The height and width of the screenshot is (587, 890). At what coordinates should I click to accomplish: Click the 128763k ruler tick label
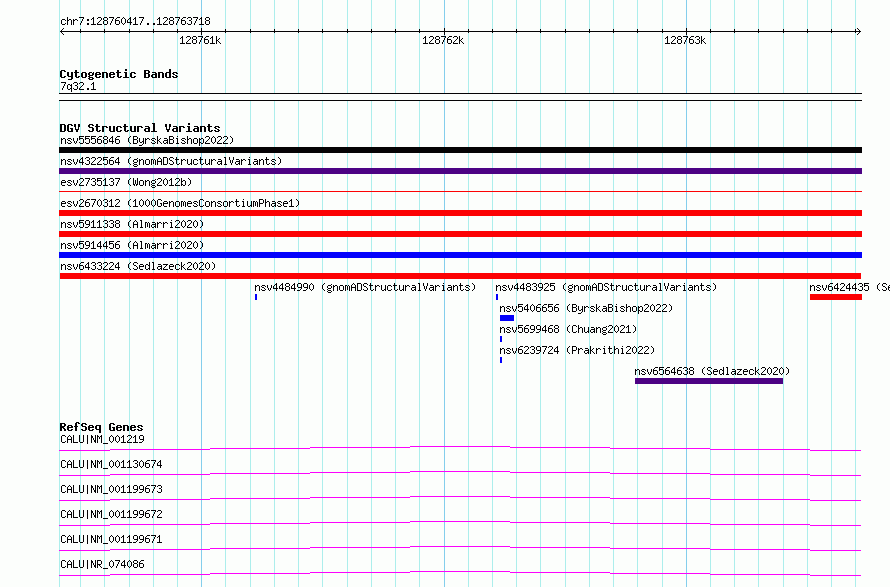(685, 40)
